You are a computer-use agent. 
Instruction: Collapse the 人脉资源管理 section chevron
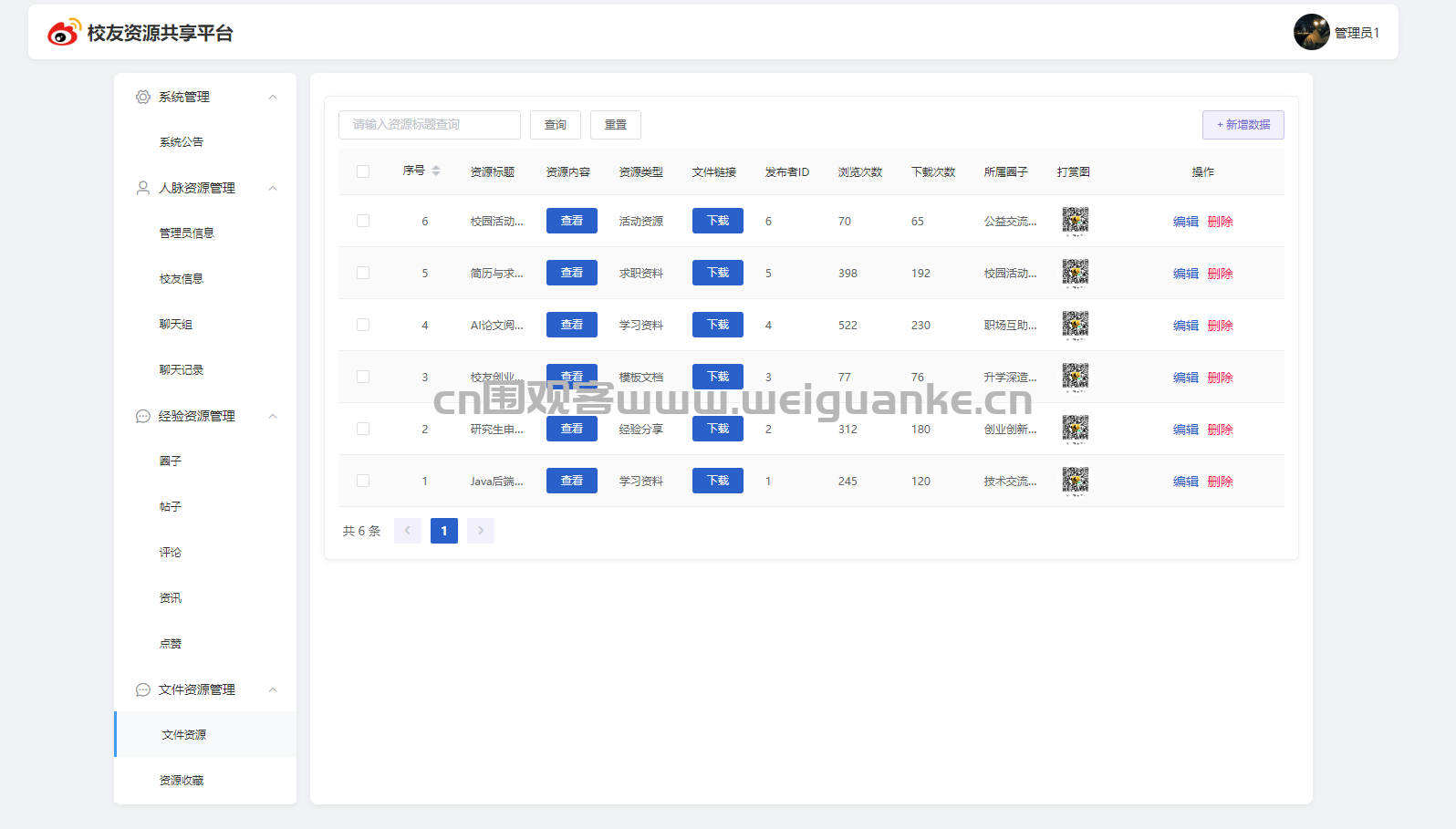[273, 188]
